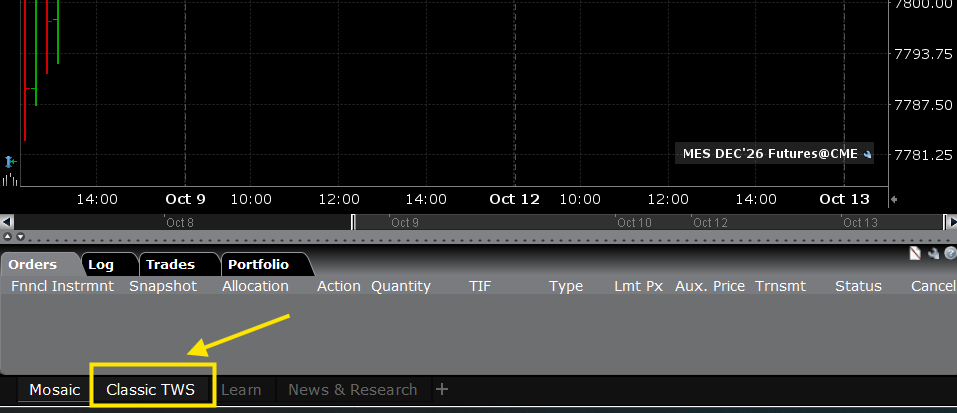Click the Oct 8 area of the timeline scrollbar
957x413 pixels.
click(x=180, y=223)
